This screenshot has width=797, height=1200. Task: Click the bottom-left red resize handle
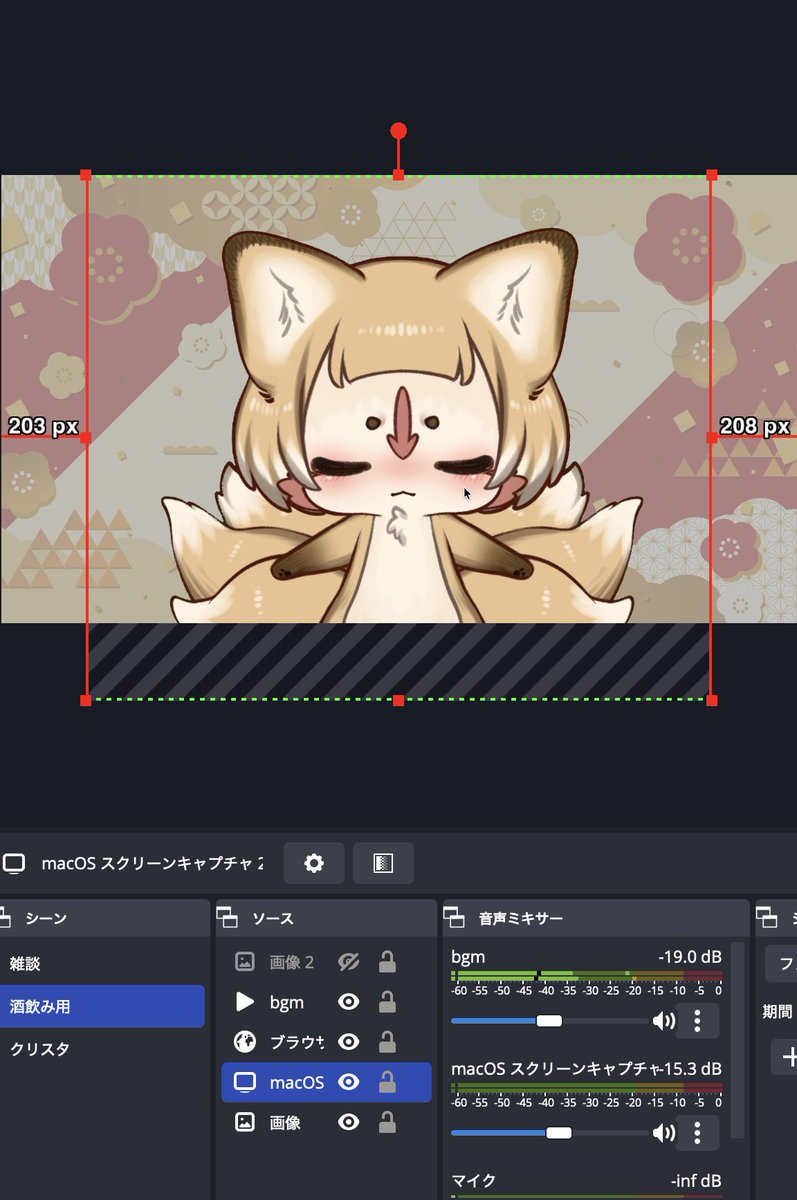pos(85,700)
